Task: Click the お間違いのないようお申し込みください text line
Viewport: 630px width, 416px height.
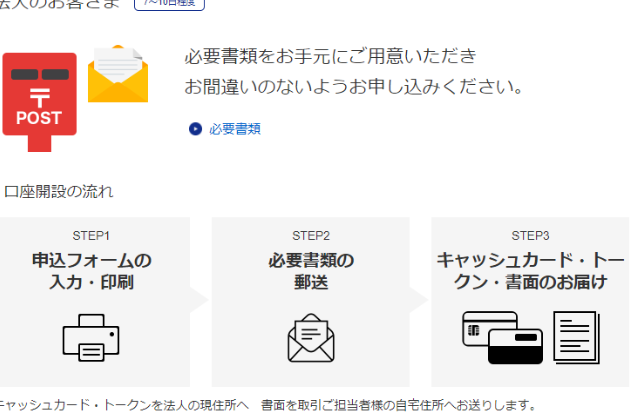Action: [x=354, y=87]
